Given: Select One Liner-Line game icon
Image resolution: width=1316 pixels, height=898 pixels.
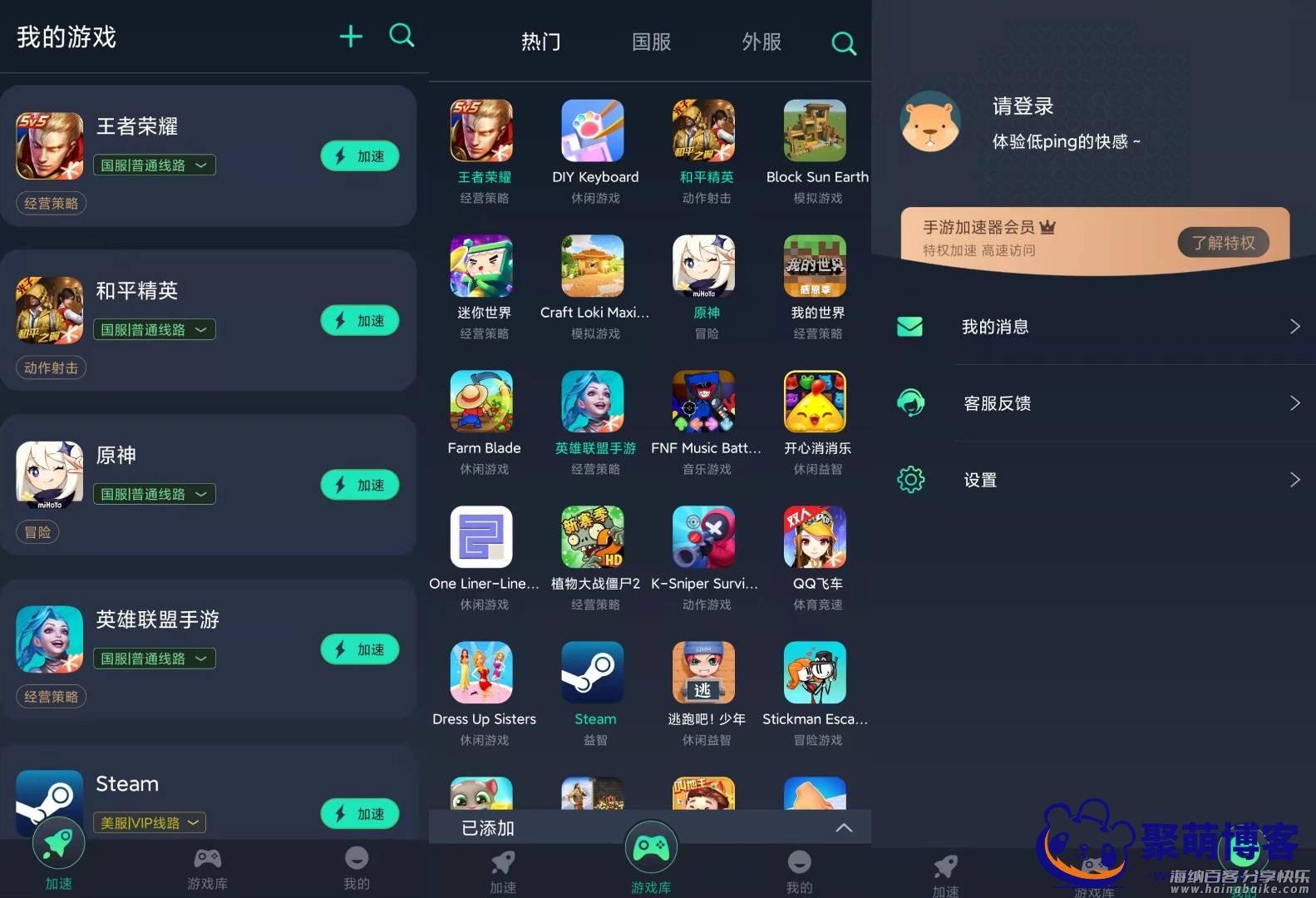Looking at the screenshot, I should coord(481,537).
